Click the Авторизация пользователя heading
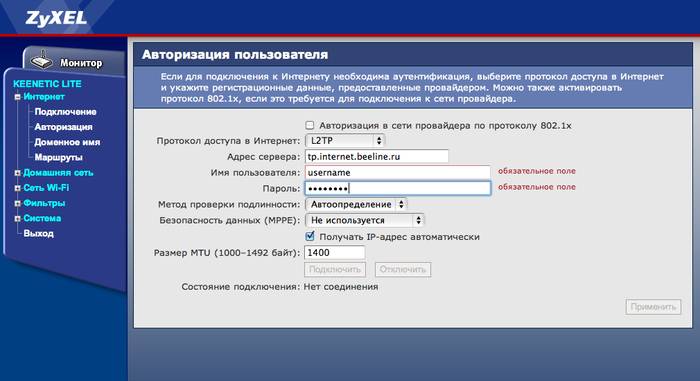The image size is (700, 381). pyautogui.click(x=235, y=54)
